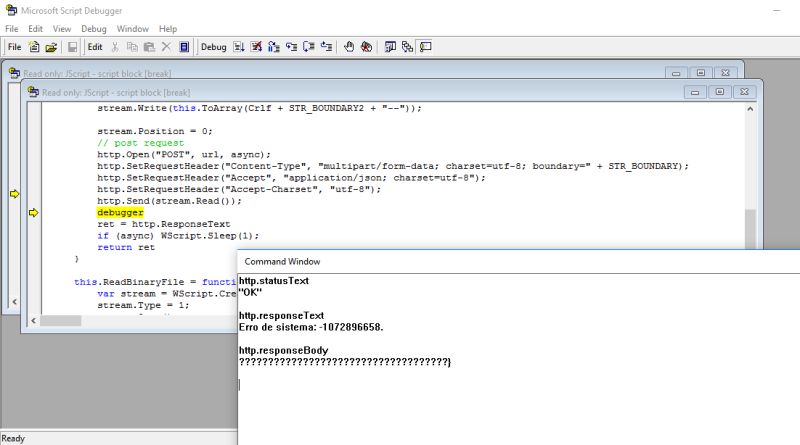Minimize the main debugger window

click(777, 10)
